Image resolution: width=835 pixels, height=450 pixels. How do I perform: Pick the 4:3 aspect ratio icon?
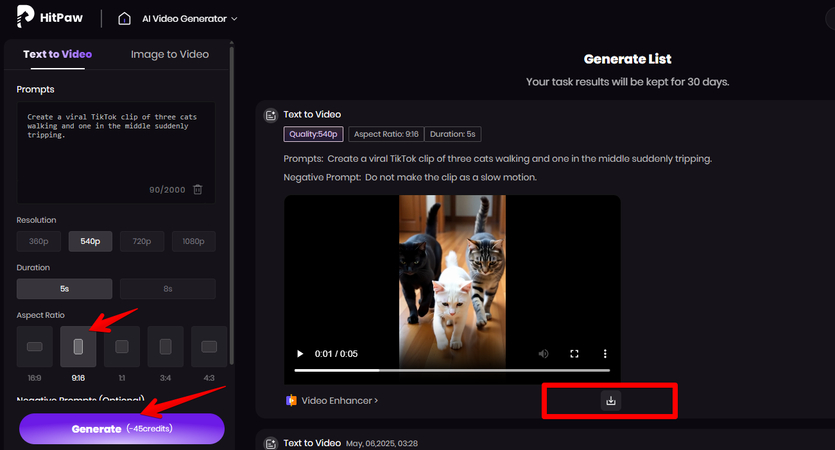coord(209,347)
